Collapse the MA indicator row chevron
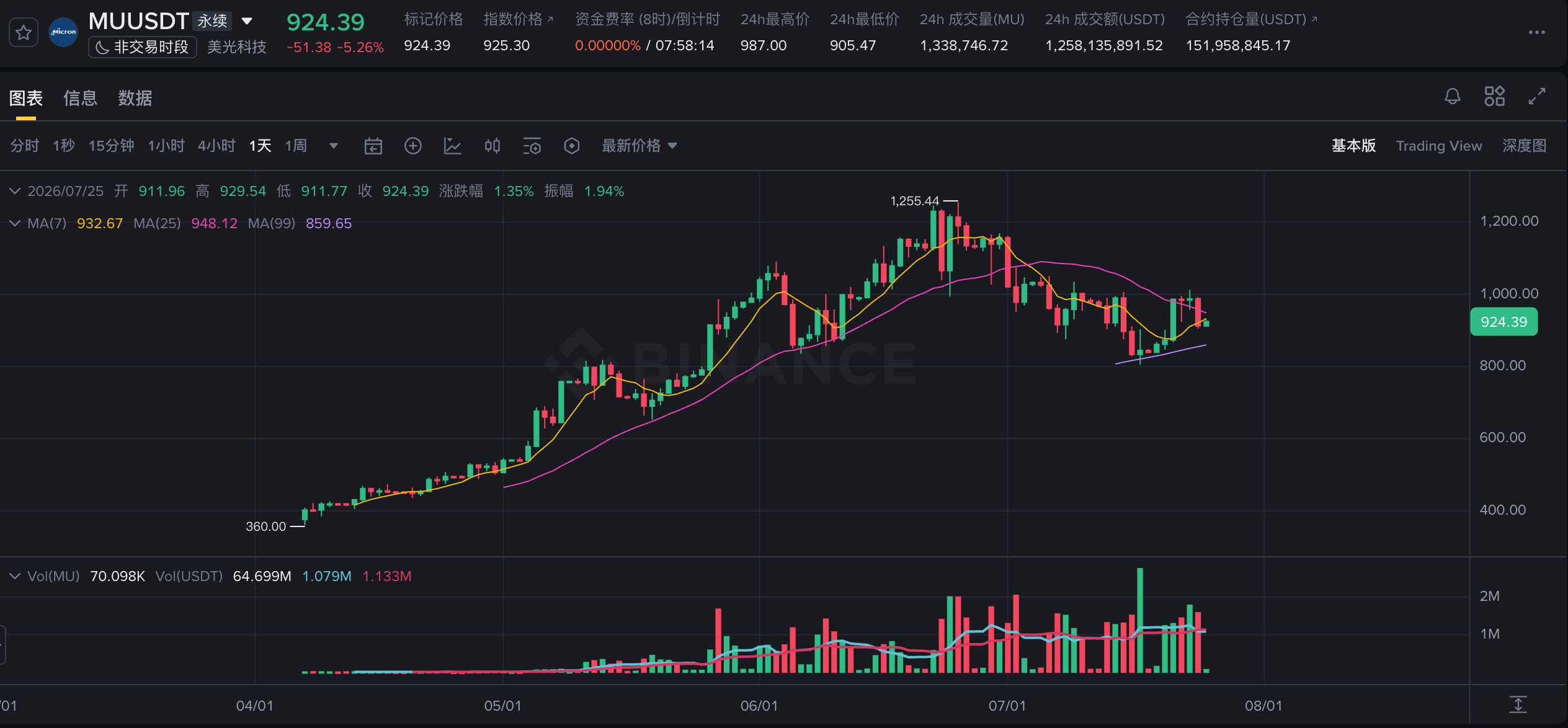This screenshot has width=1568, height=728. pyautogui.click(x=15, y=223)
